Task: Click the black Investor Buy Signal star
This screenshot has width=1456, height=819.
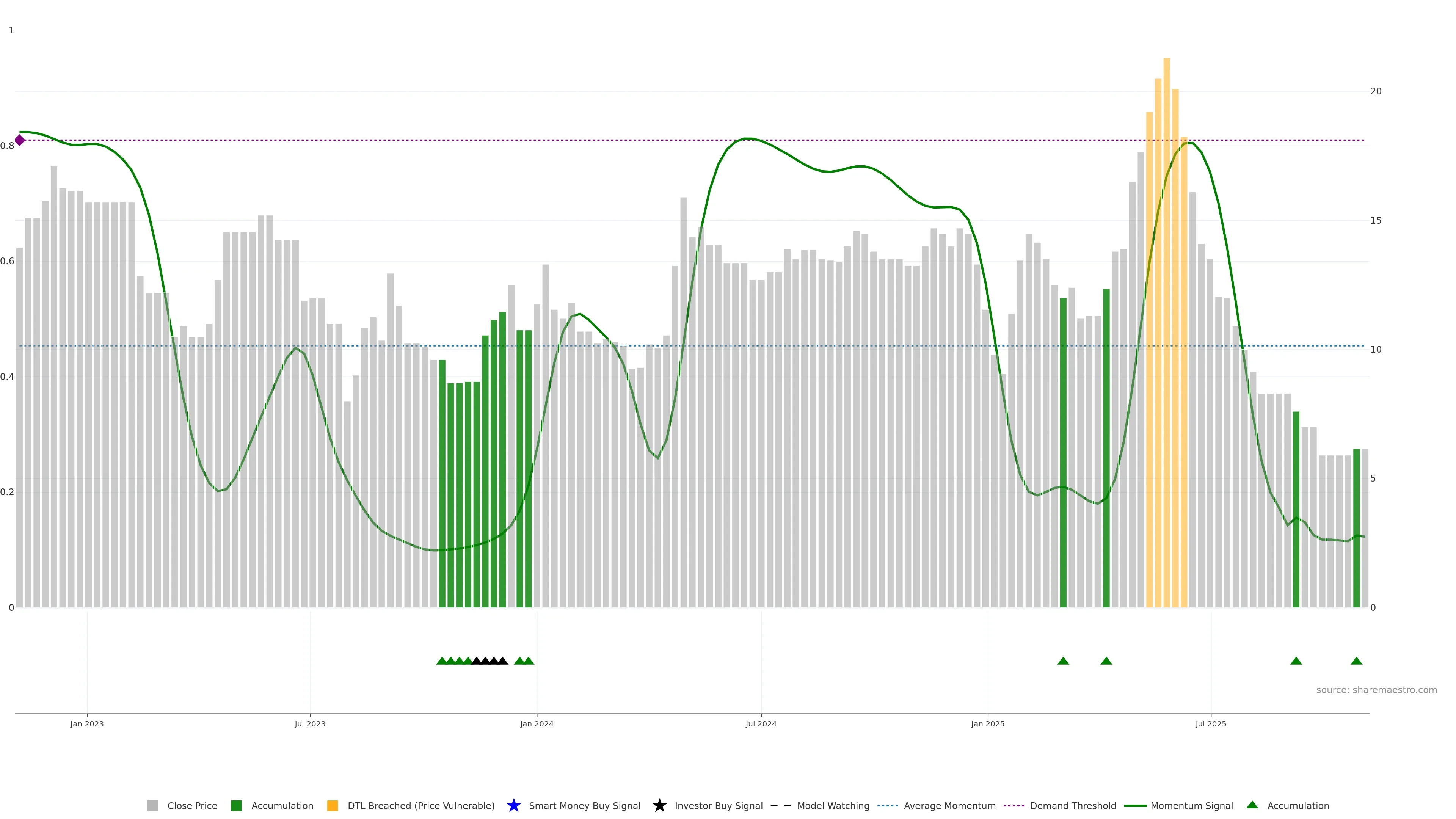Action: (x=659, y=805)
